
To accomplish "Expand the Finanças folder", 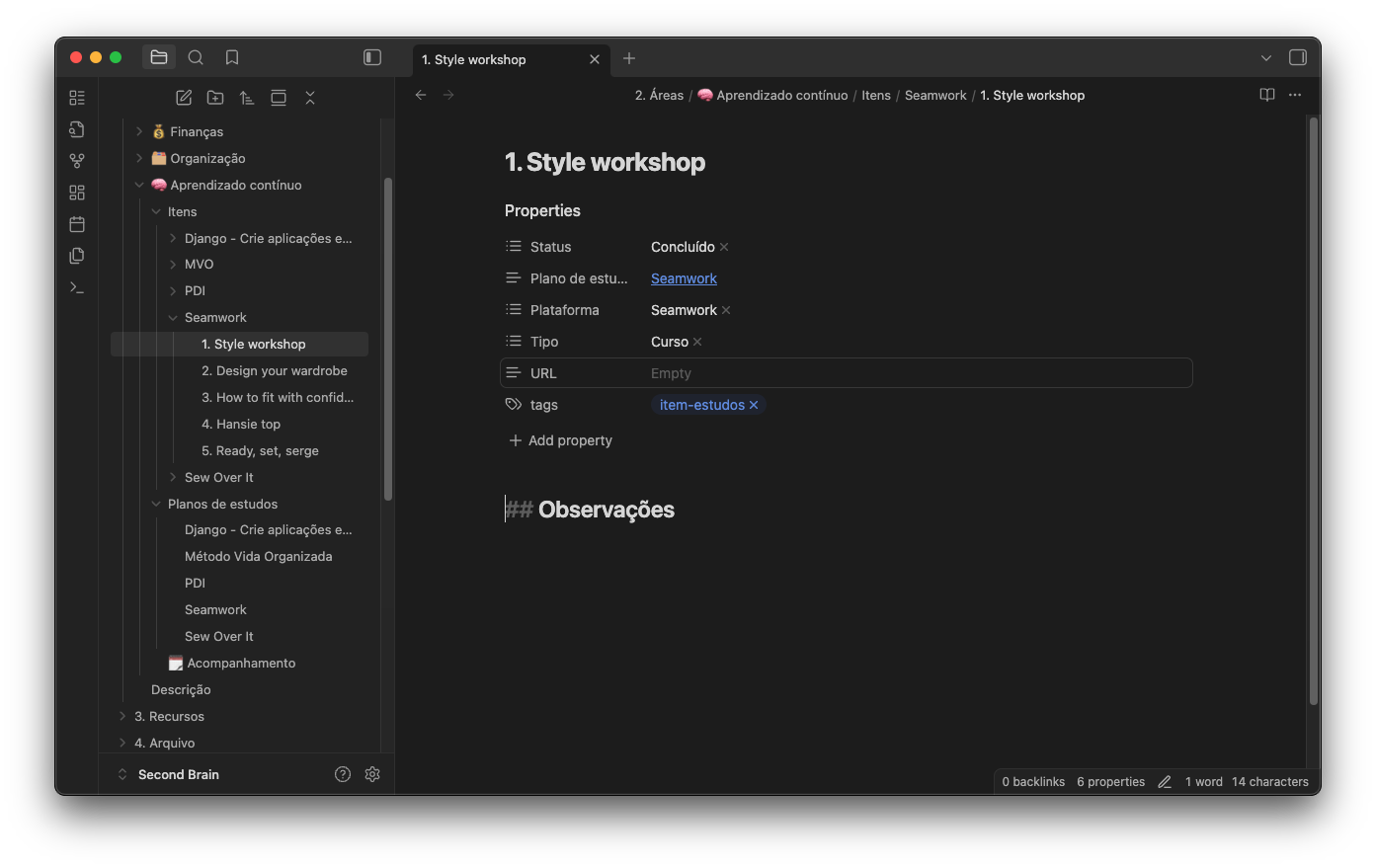I will (x=139, y=131).
